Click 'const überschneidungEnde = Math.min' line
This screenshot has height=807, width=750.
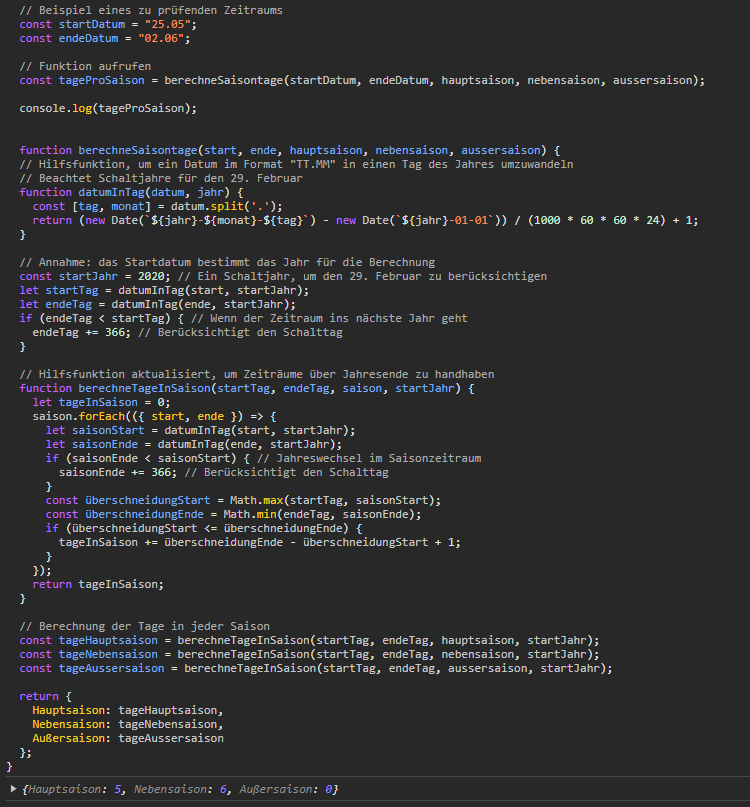(233, 514)
